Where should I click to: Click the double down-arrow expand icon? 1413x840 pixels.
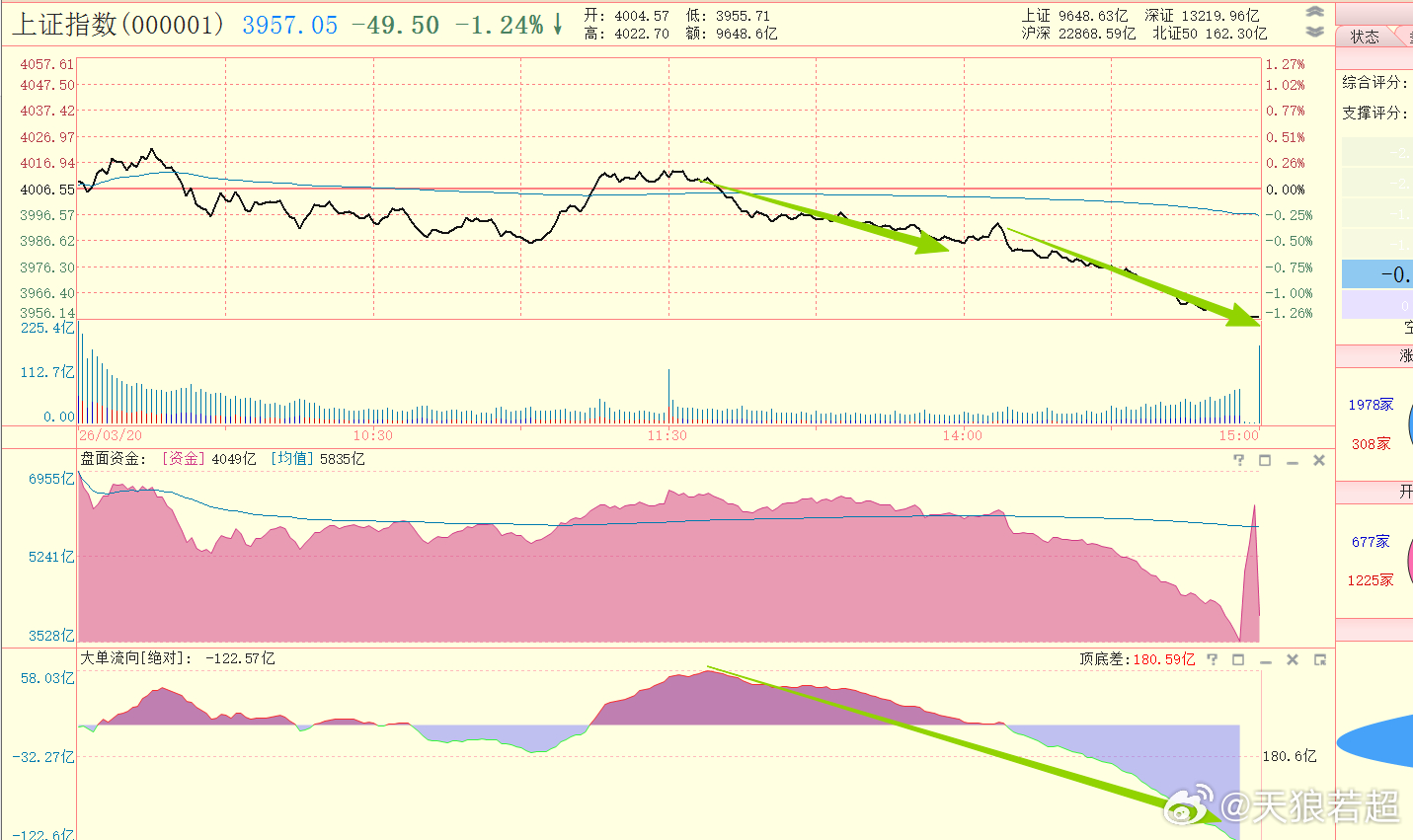click(1314, 32)
